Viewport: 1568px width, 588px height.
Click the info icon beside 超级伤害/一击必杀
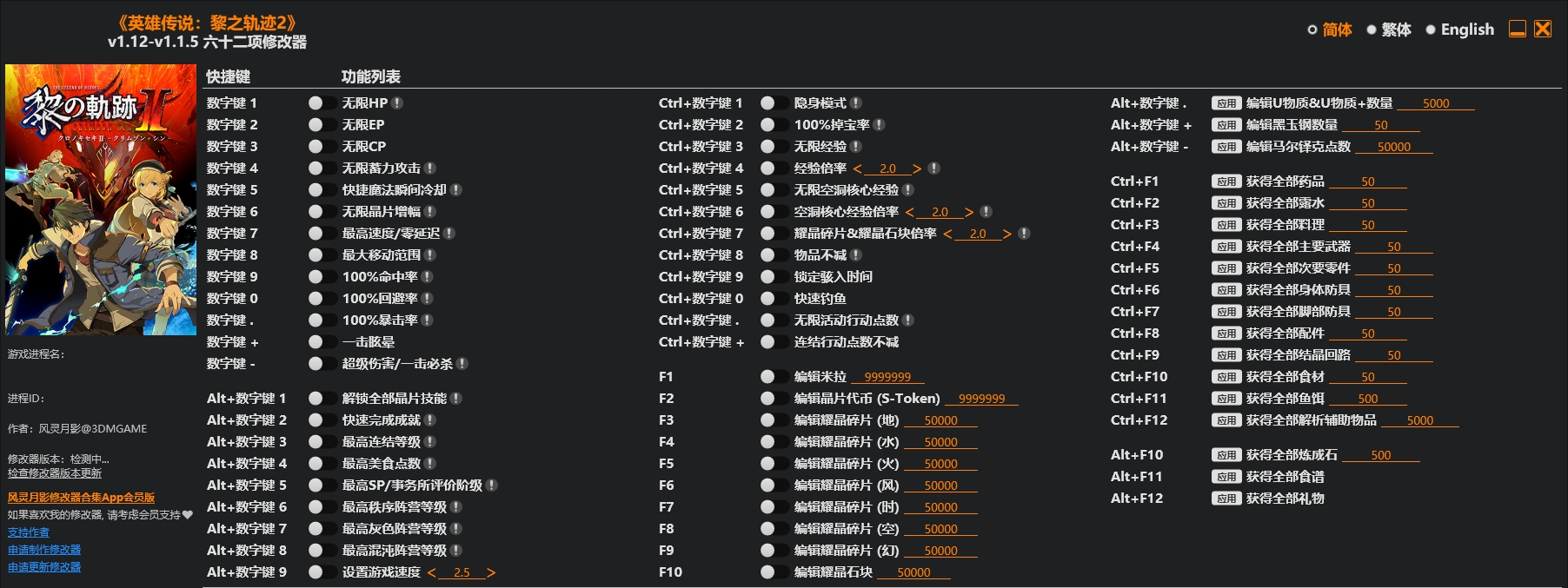tap(462, 364)
